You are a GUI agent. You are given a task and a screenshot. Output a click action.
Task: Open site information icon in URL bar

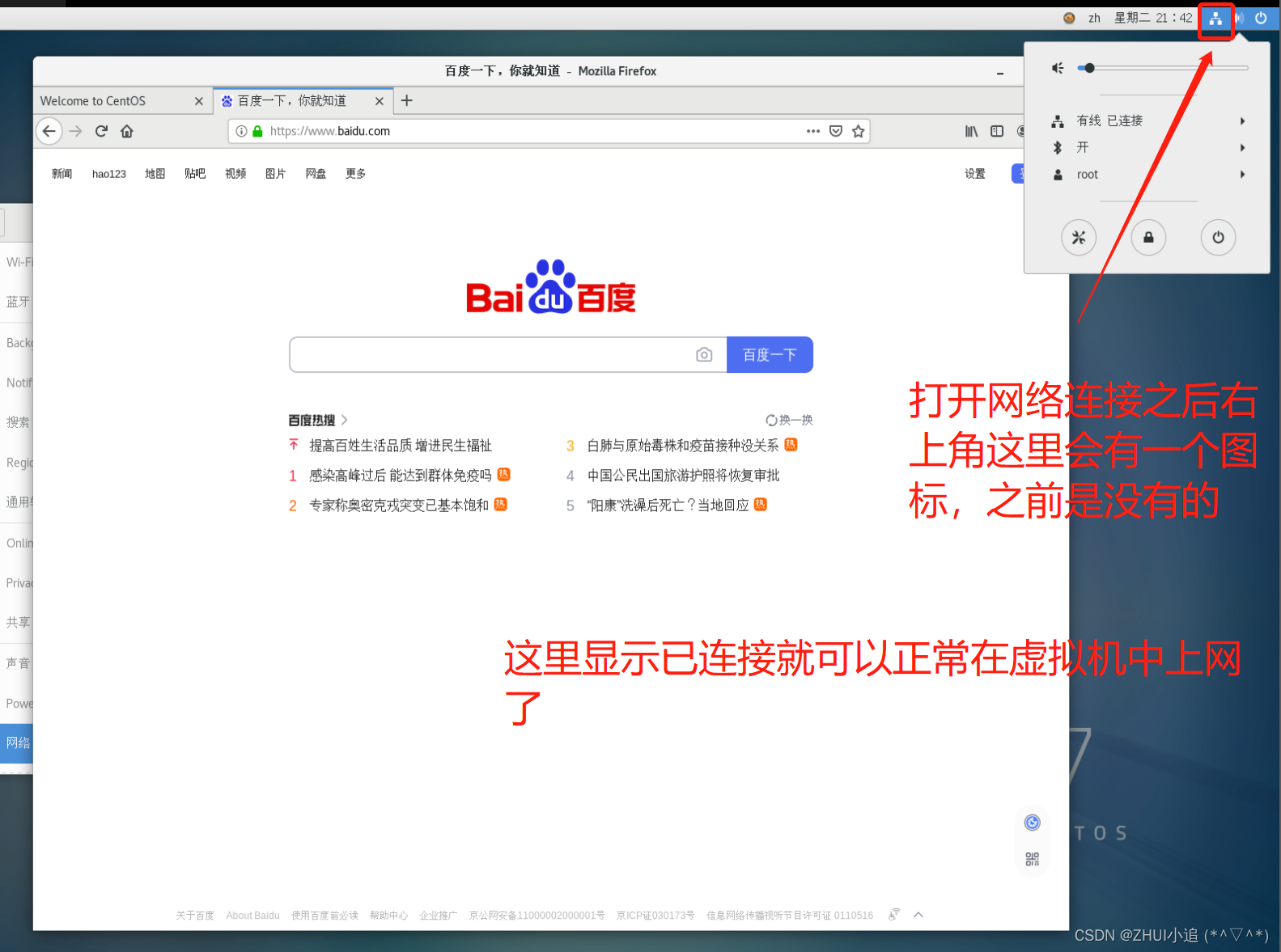click(x=241, y=131)
